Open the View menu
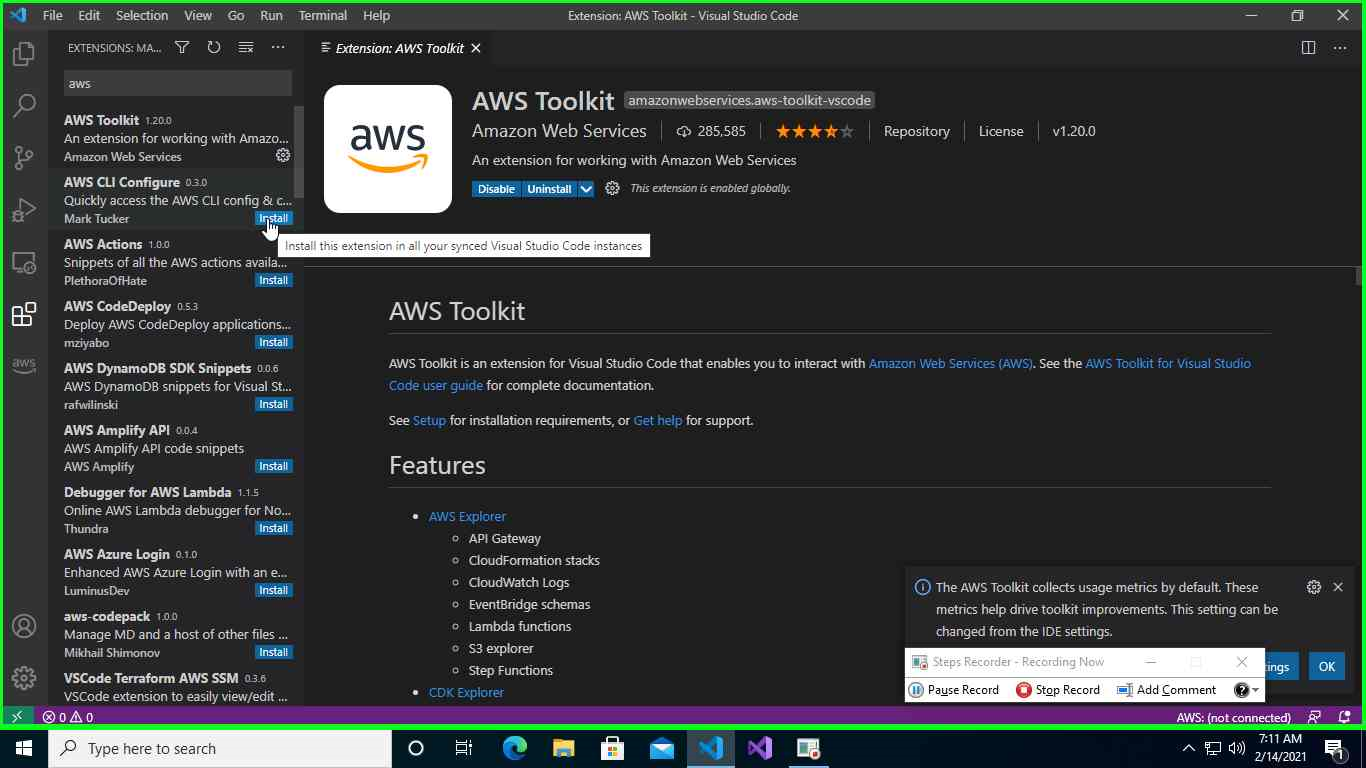This screenshot has height=768, width=1366. pos(198,16)
